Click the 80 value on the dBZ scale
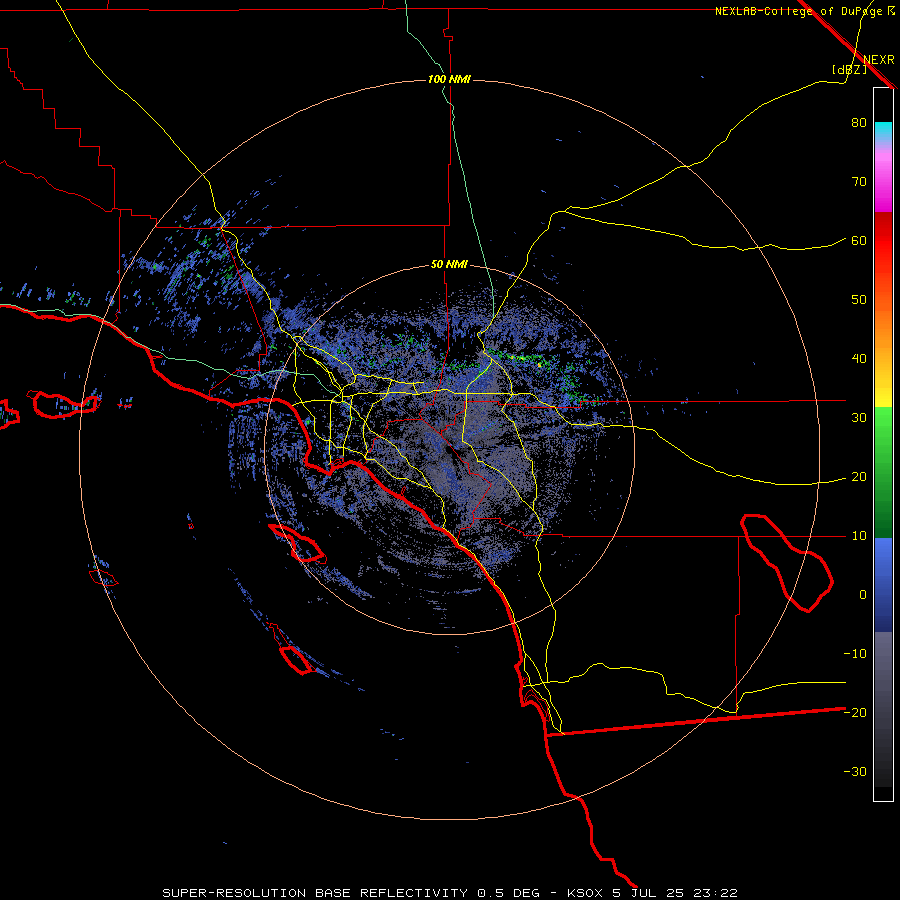Image resolution: width=900 pixels, height=900 pixels. click(859, 123)
